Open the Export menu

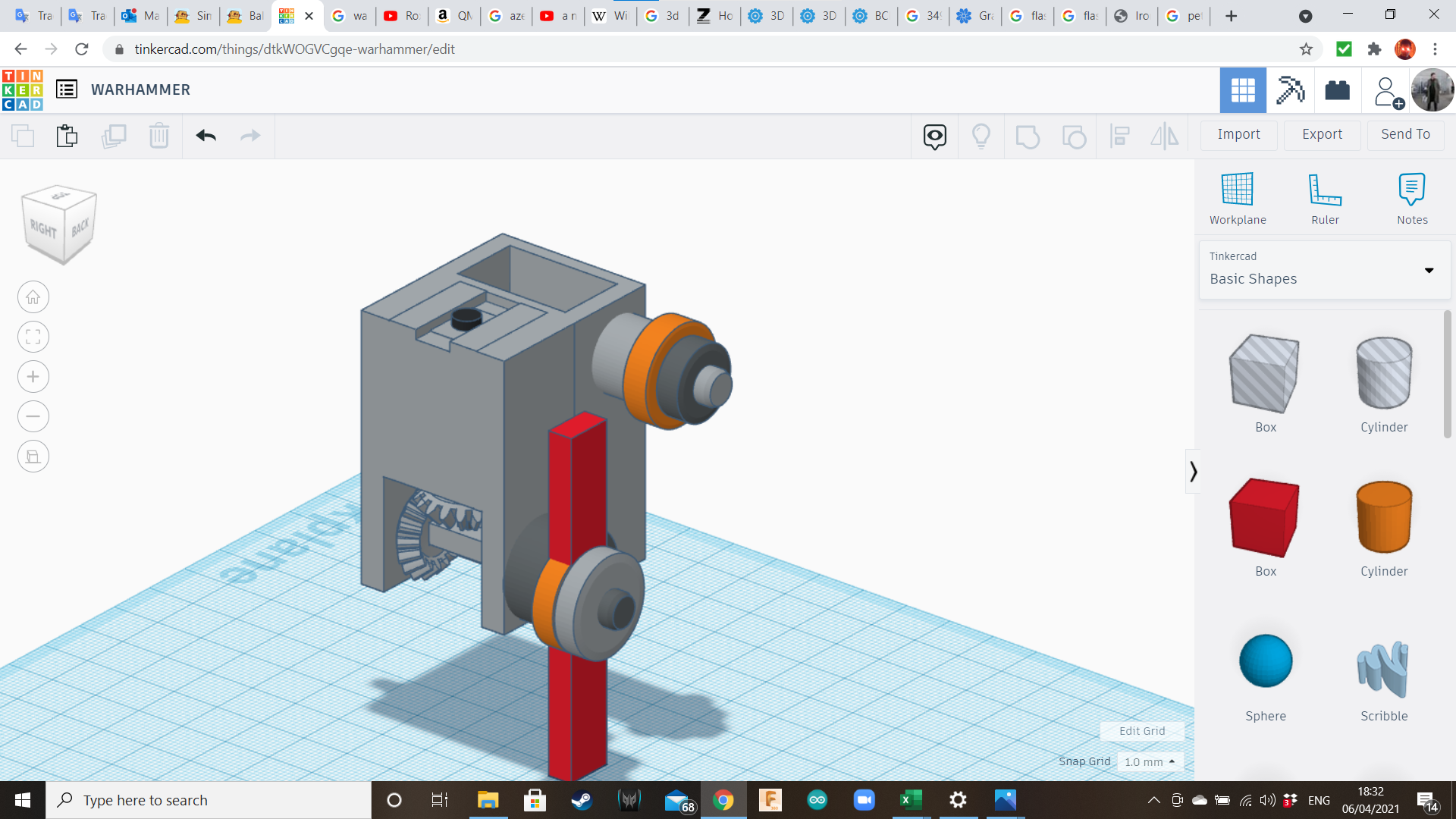tap(1322, 134)
